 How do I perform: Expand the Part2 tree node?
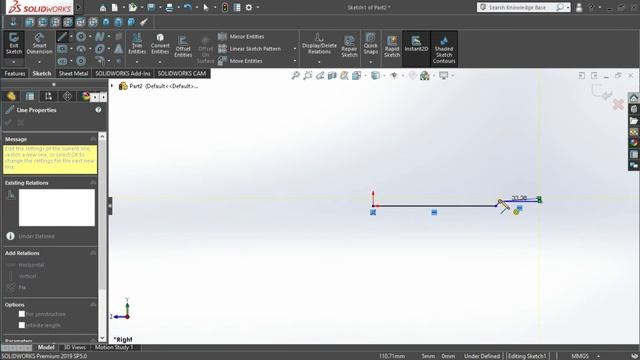[112, 86]
